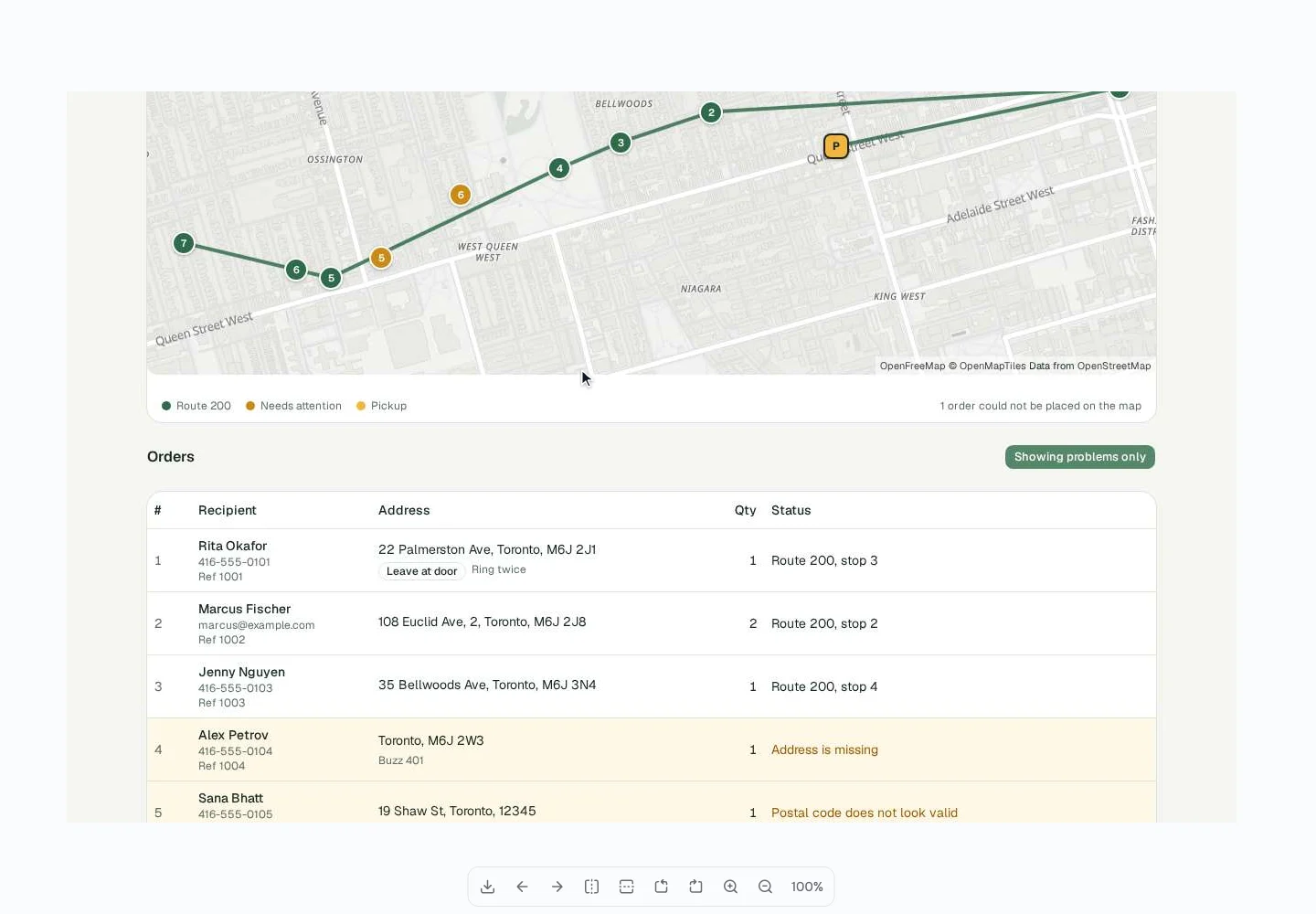Image resolution: width=1316 pixels, height=914 pixels.
Task: Select the orange needs-attention marker 5
Action: tap(381, 258)
